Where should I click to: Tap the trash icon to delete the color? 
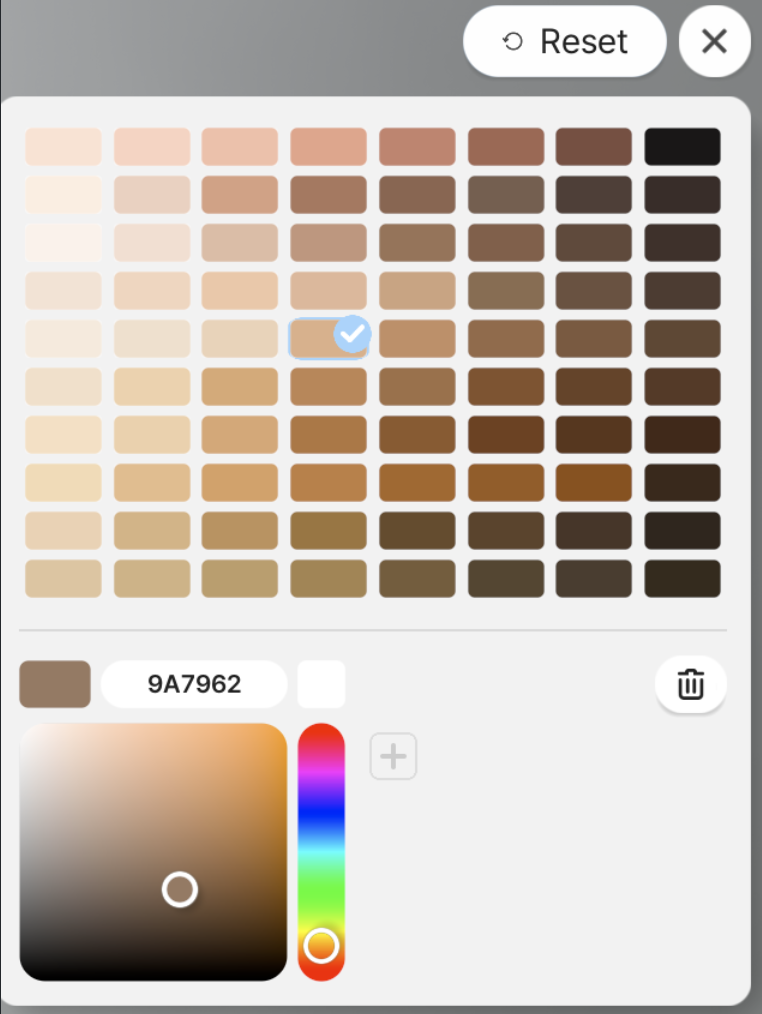point(690,684)
